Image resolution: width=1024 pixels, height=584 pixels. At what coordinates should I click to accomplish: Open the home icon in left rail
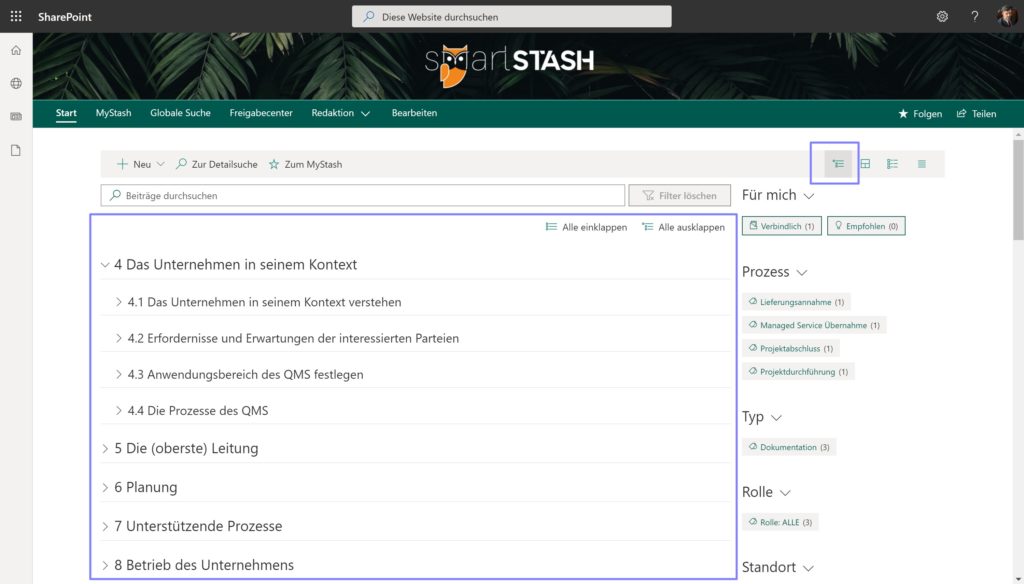16,50
